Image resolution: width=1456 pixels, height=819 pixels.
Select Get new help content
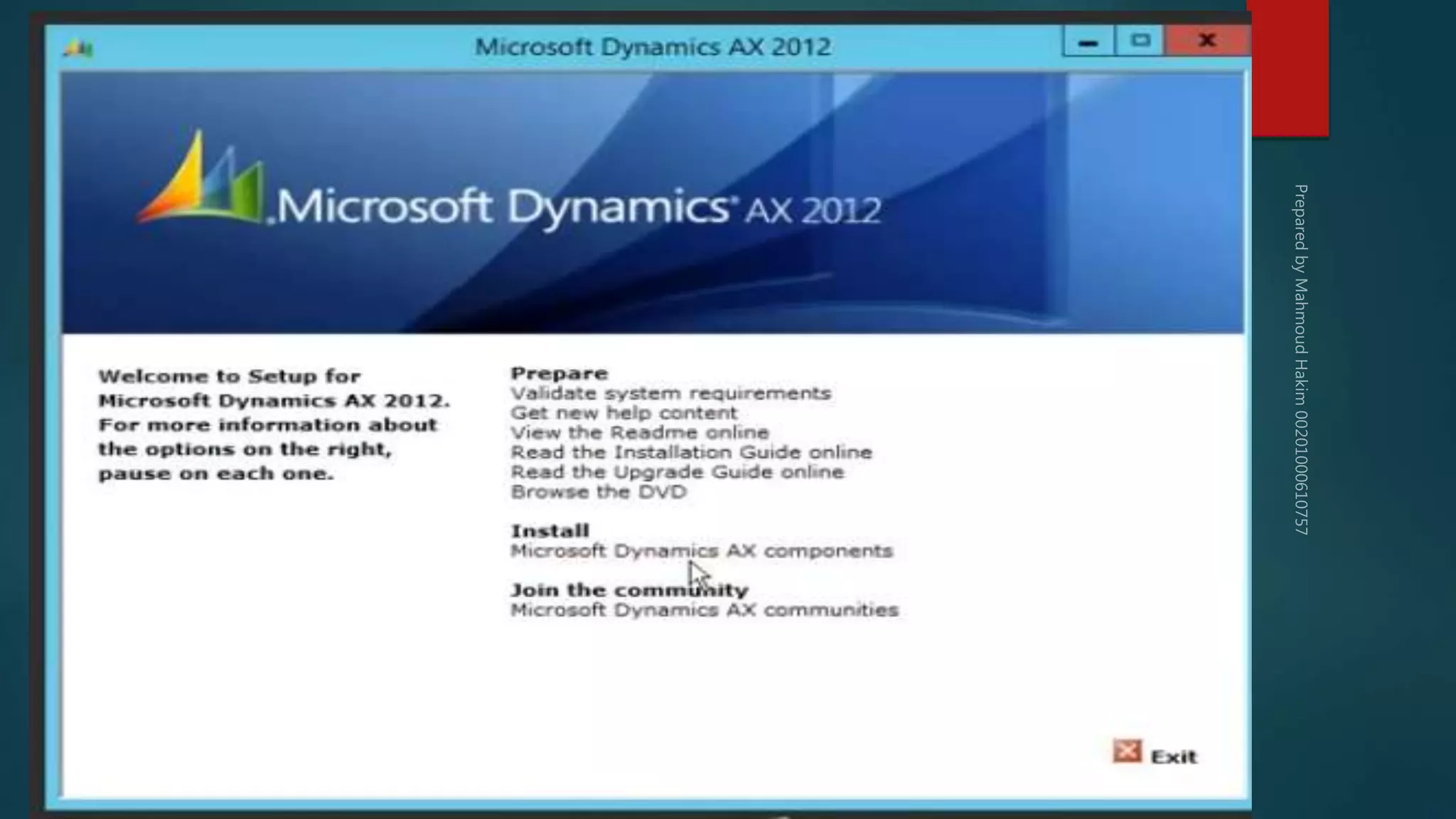[x=623, y=413]
